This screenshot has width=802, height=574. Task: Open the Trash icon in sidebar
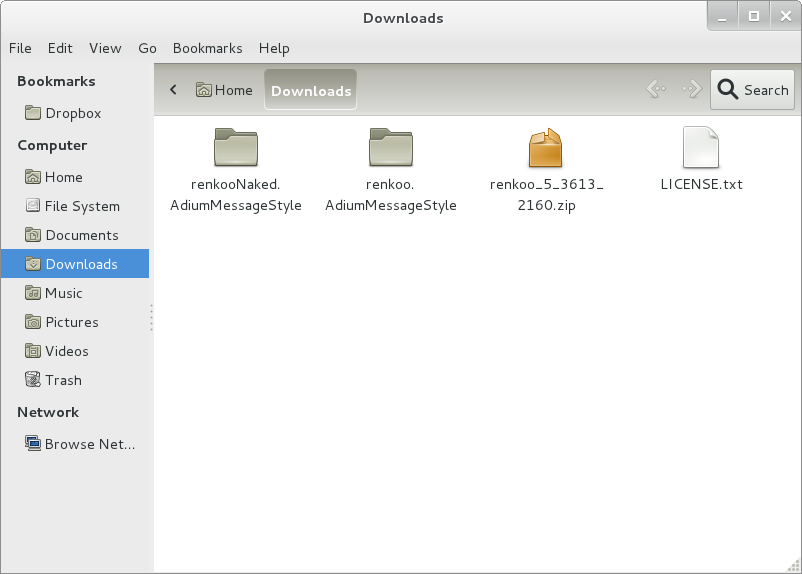[x=33, y=380]
